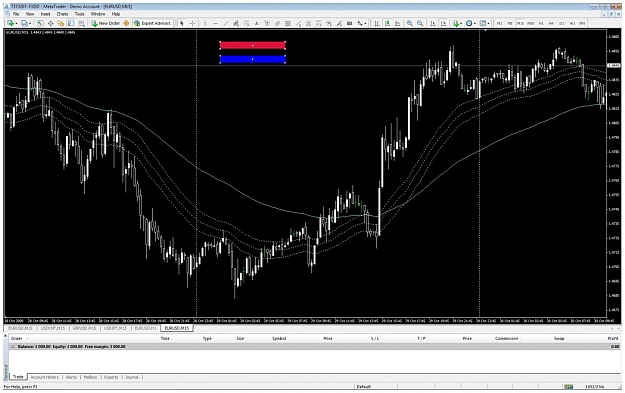Open the Tools menu
Image resolution: width=625 pixels, height=393 pixels.
[79, 14]
